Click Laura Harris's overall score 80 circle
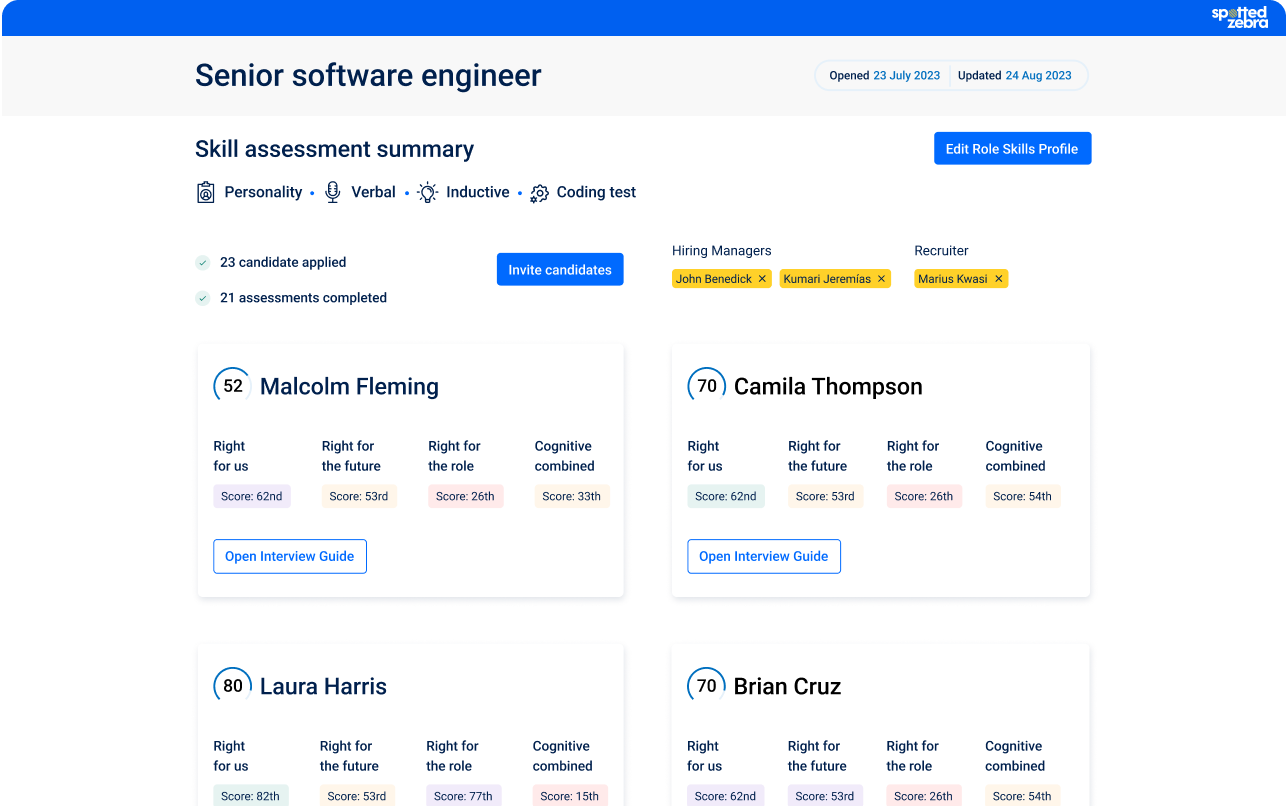This screenshot has width=1287, height=806. pos(233,686)
